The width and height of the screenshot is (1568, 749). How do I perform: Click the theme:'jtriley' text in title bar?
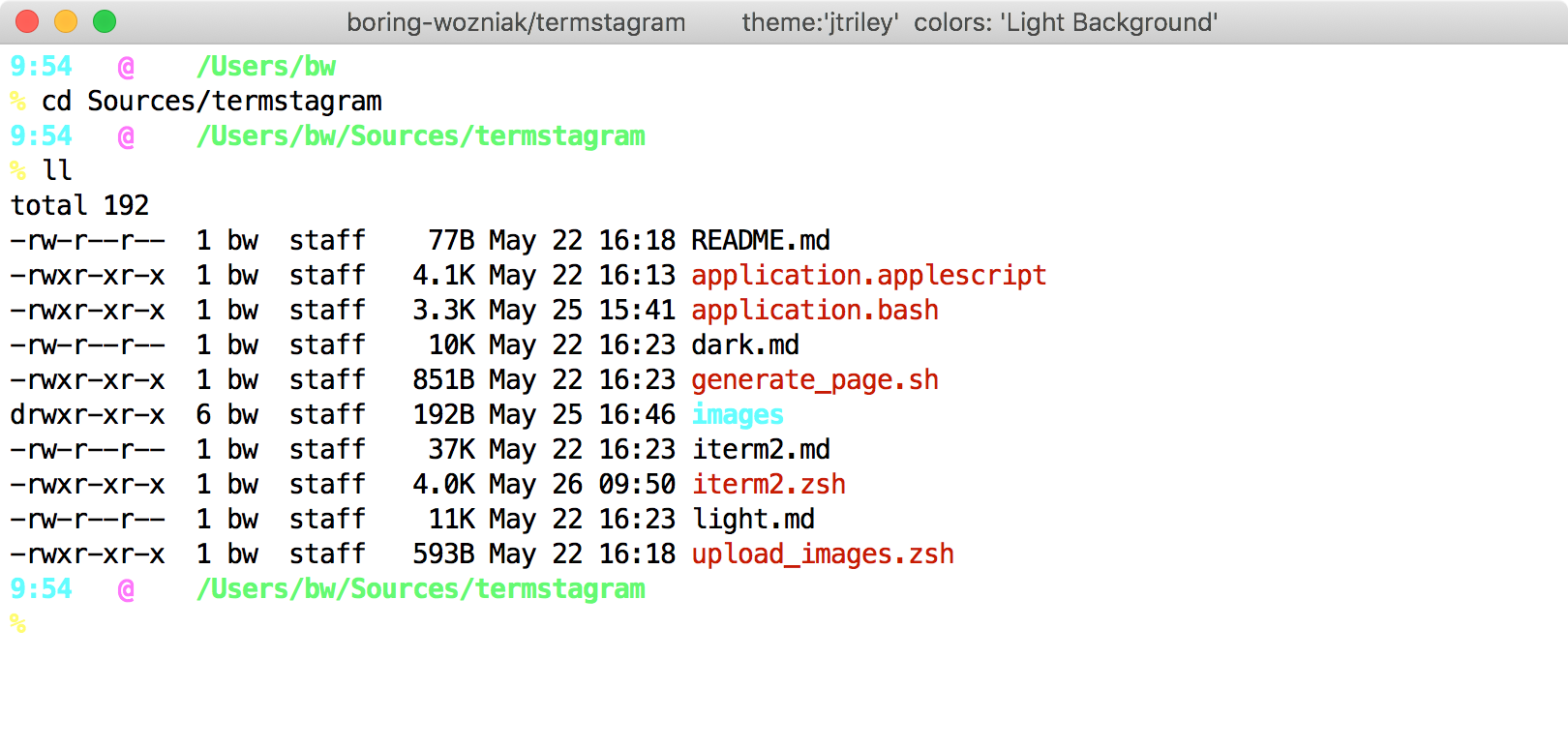click(x=819, y=22)
